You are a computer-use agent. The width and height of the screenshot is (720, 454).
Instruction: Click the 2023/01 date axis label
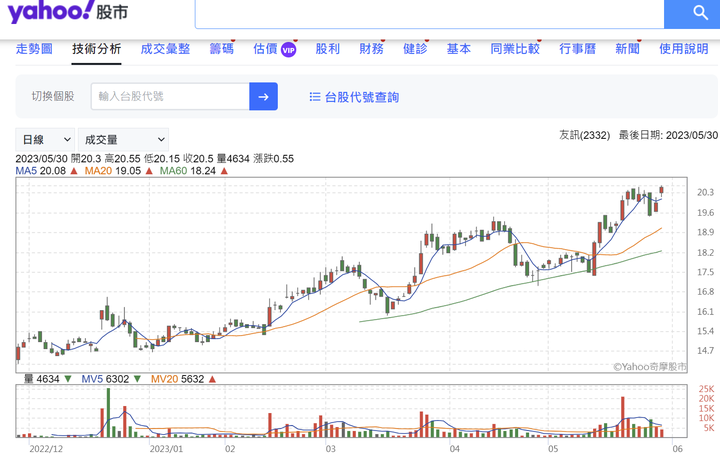(x=166, y=448)
